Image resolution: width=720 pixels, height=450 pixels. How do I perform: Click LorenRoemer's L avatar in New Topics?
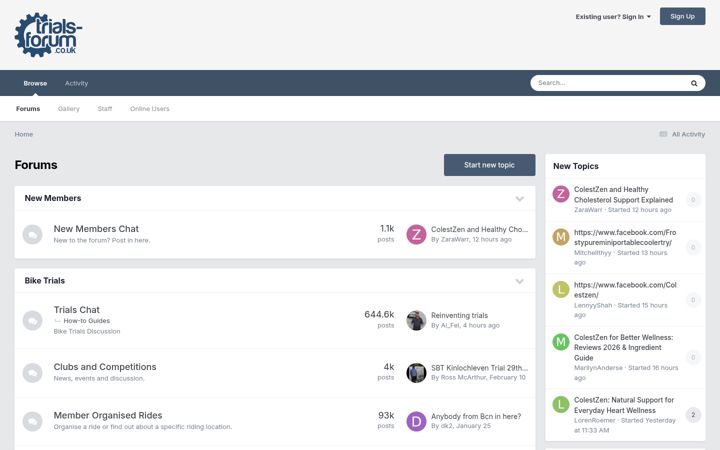pyautogui.click(x=561, y=405)
